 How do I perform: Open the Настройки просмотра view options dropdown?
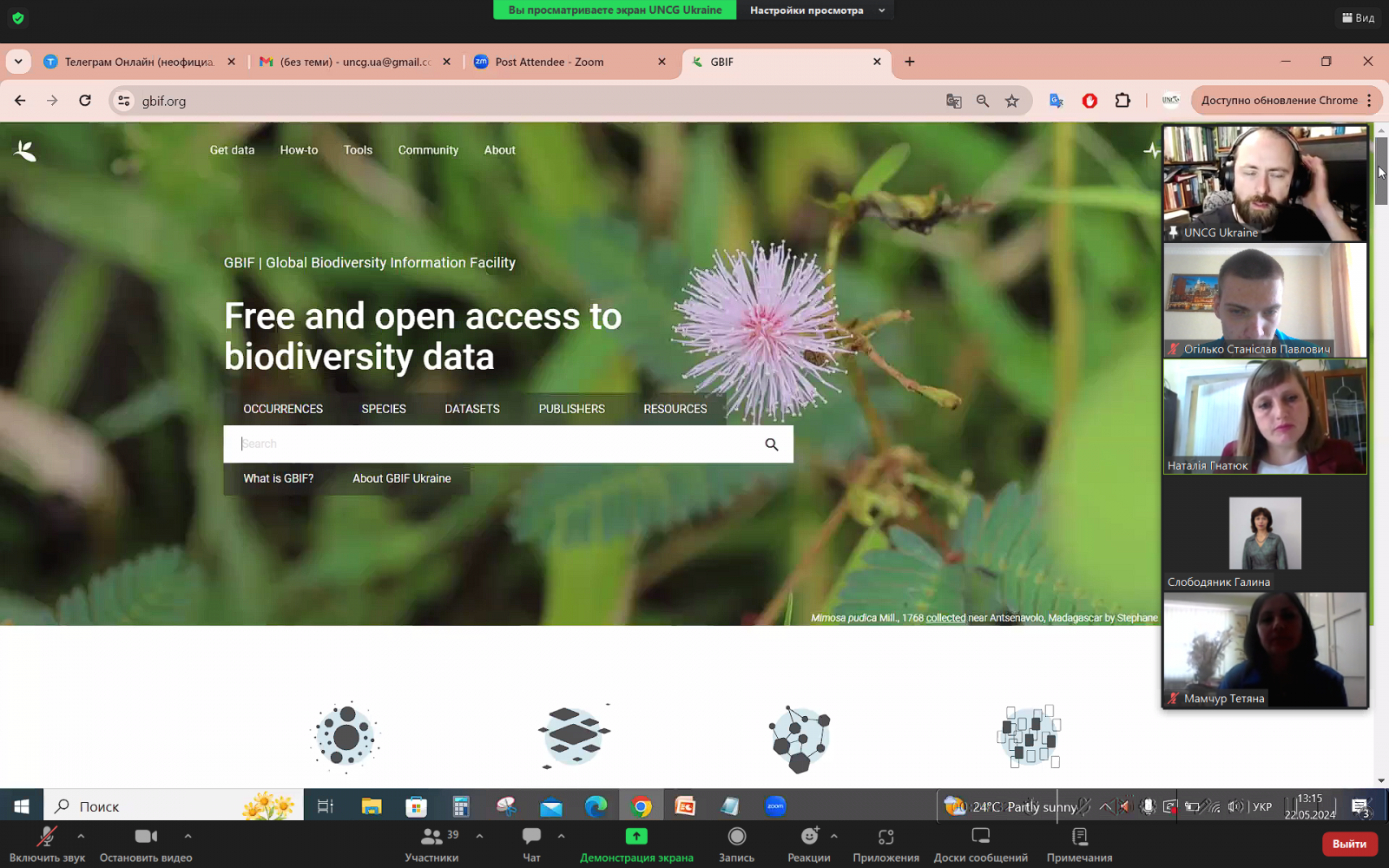pos(815,10)
